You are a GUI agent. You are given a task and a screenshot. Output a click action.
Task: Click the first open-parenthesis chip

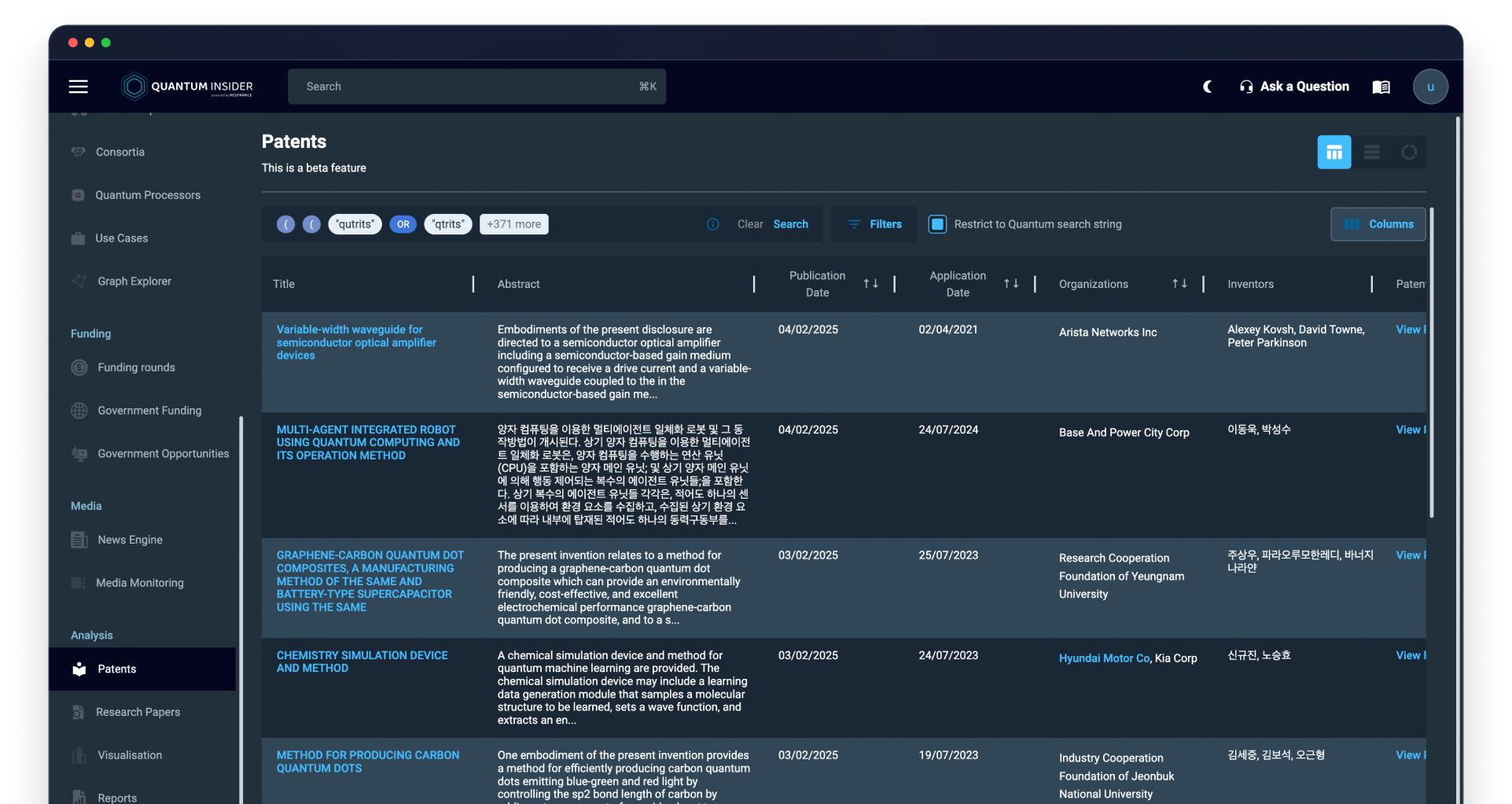(286, 224)
